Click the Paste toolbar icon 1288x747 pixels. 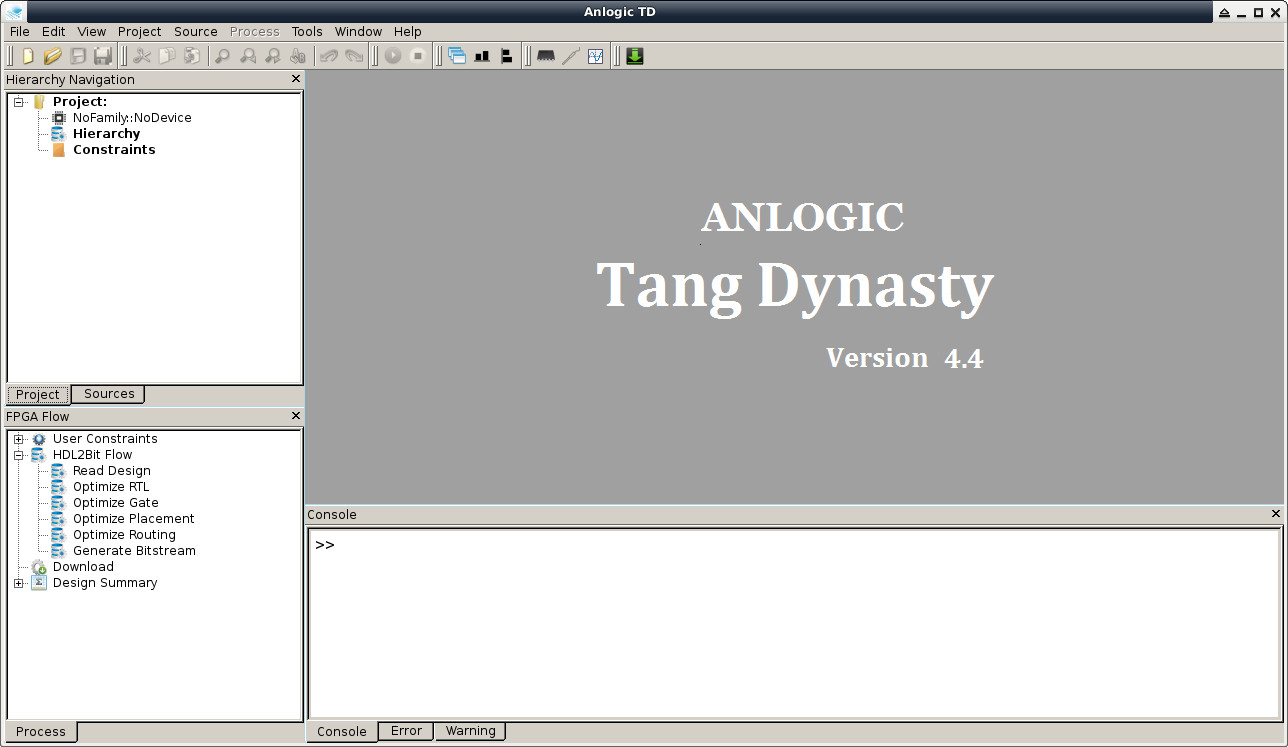click(192, 56)
